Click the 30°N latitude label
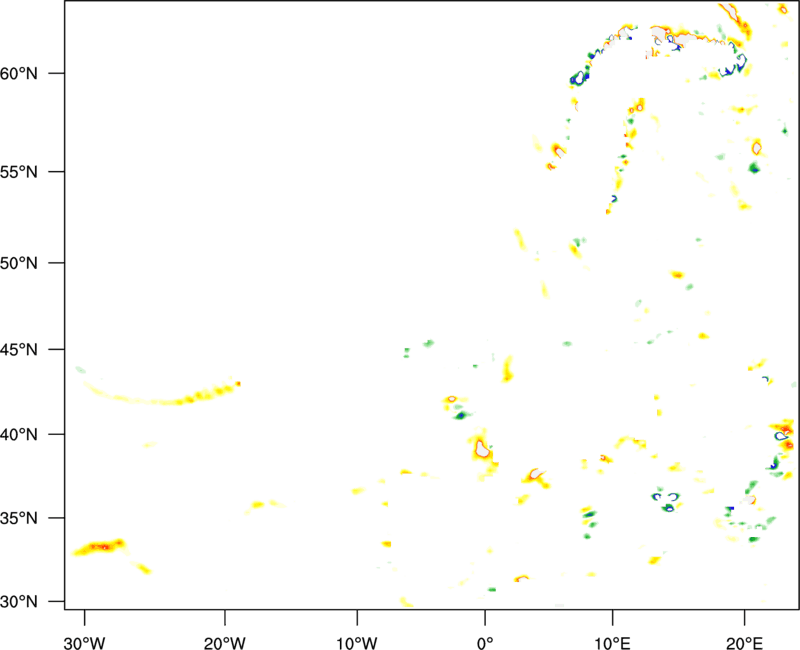This screenshot has height=650, width=800. (x=19, y=602)
